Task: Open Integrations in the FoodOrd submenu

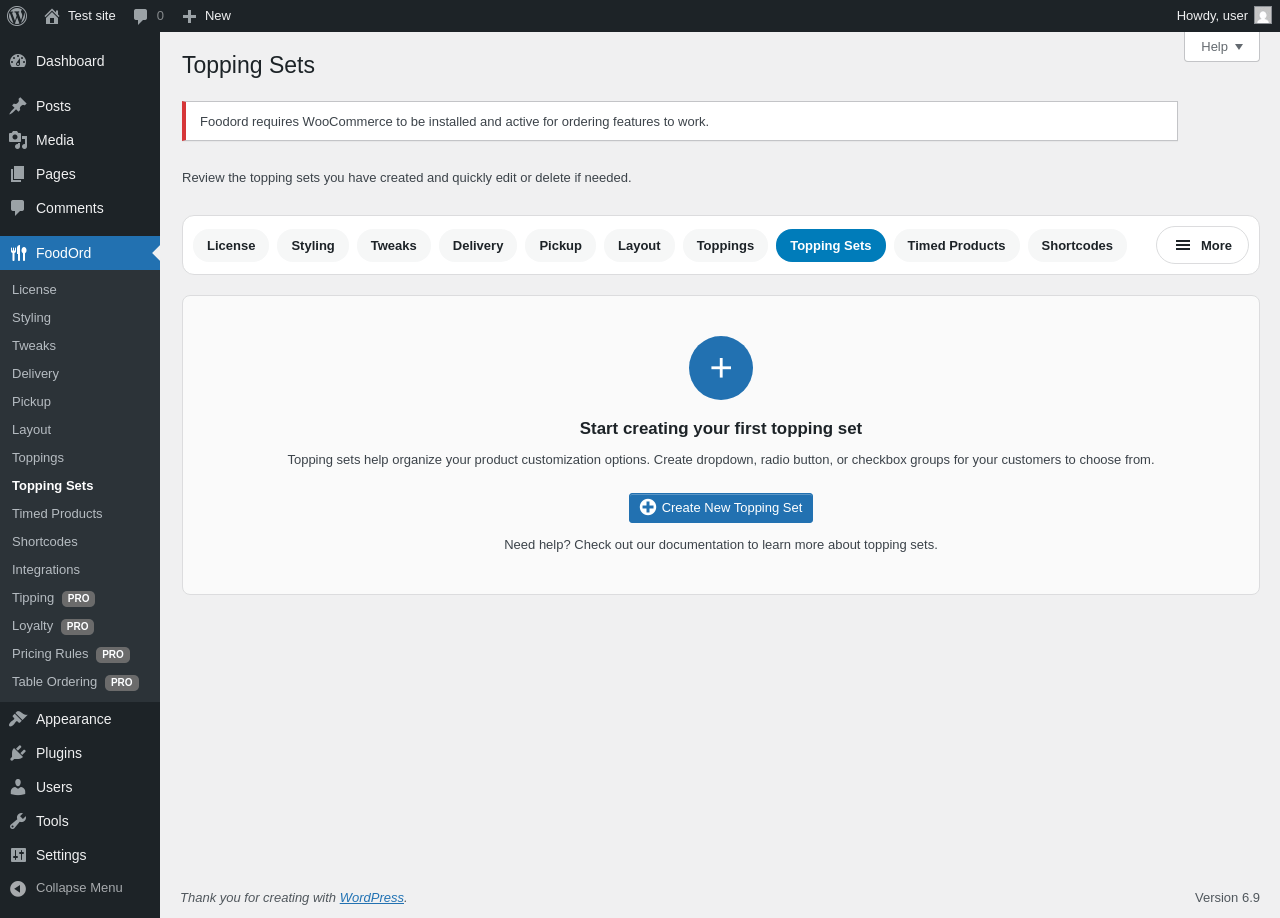Action: coord(46,570)
